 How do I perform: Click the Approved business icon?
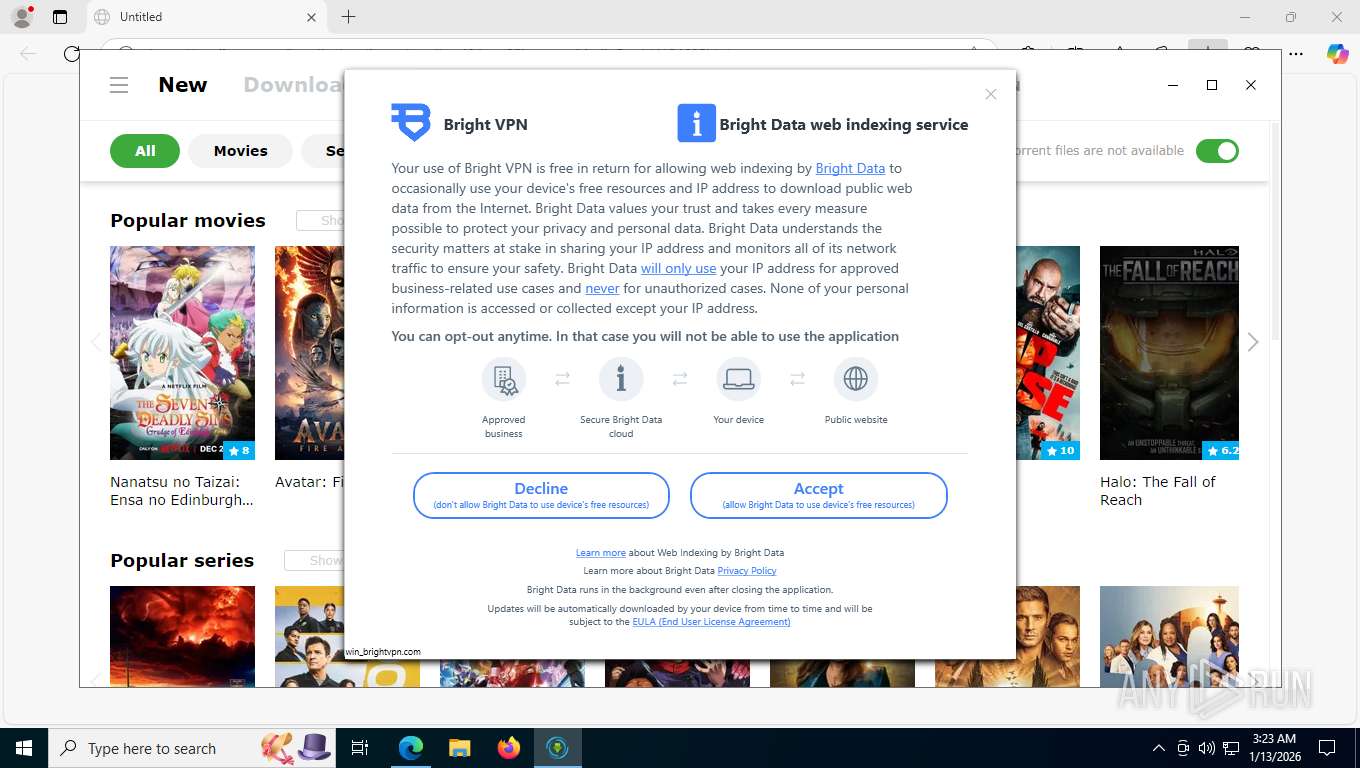point(503,380)
